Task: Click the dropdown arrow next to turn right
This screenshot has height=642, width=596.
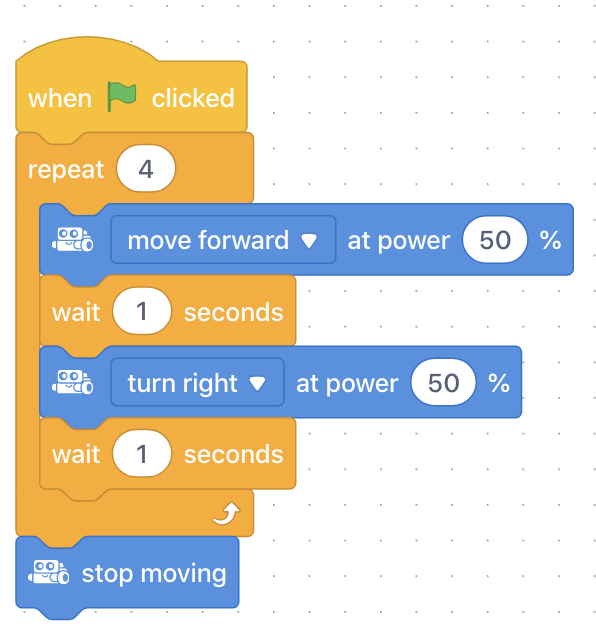Action: click(257, 384)
